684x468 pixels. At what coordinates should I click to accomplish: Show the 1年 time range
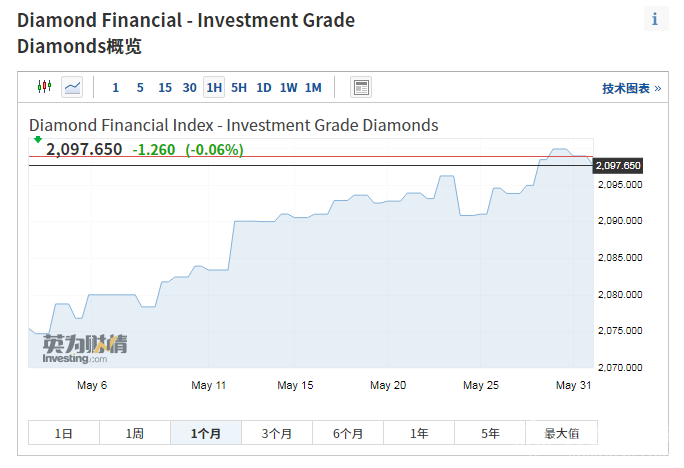coord(419,433)
